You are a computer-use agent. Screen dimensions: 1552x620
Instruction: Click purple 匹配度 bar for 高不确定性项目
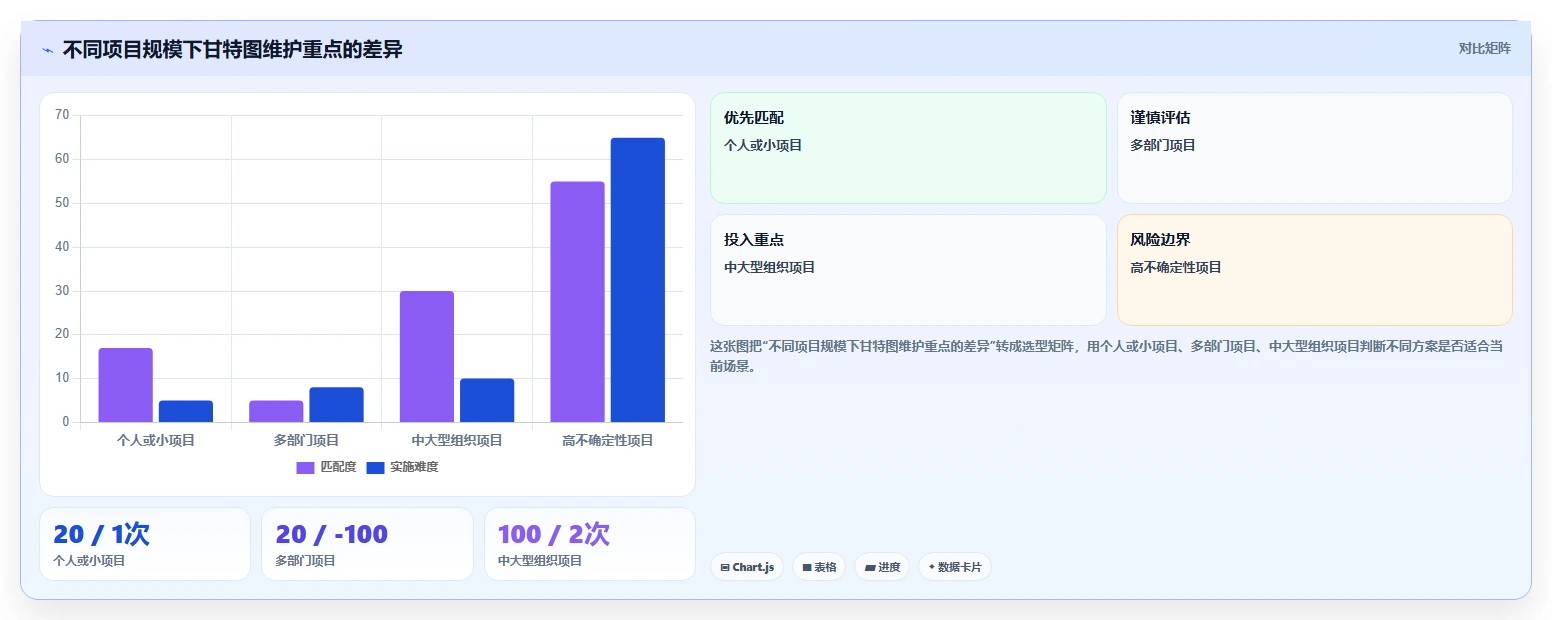click(577, 302)
